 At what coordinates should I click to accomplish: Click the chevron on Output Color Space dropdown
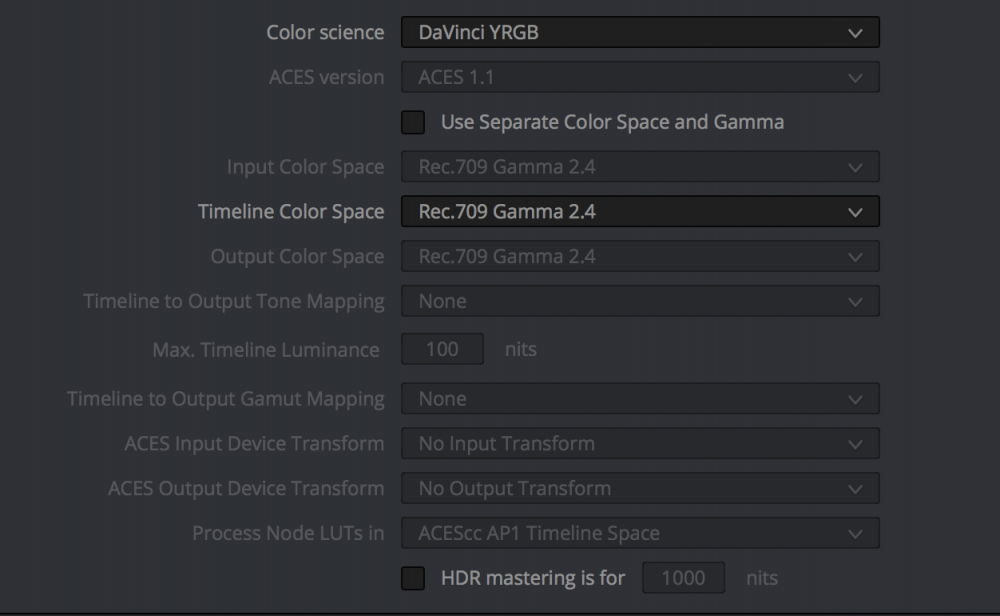(854, 257)
